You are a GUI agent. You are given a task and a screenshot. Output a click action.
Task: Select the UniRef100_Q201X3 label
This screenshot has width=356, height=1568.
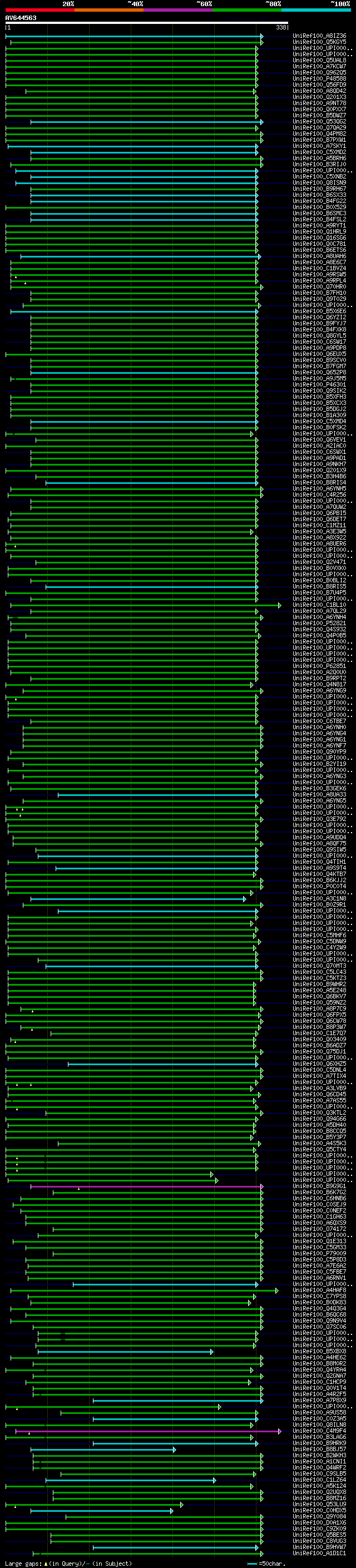point(319,97)
